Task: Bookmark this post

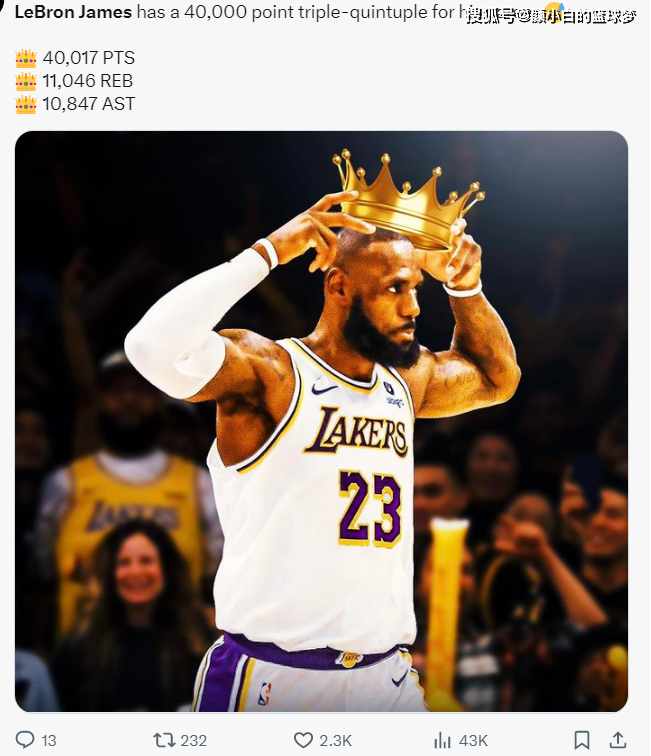Action: (582, 740)
